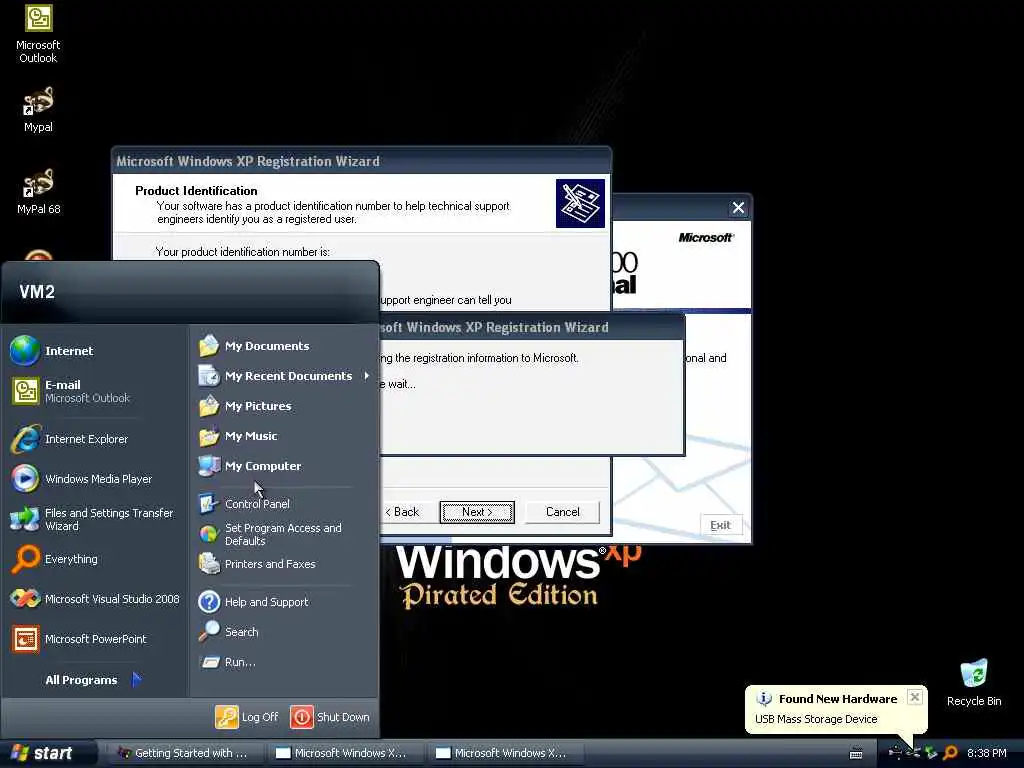The image size is (1024, 768).
Task: Click Next in the Registration Wizard
Action: (477, 512)
